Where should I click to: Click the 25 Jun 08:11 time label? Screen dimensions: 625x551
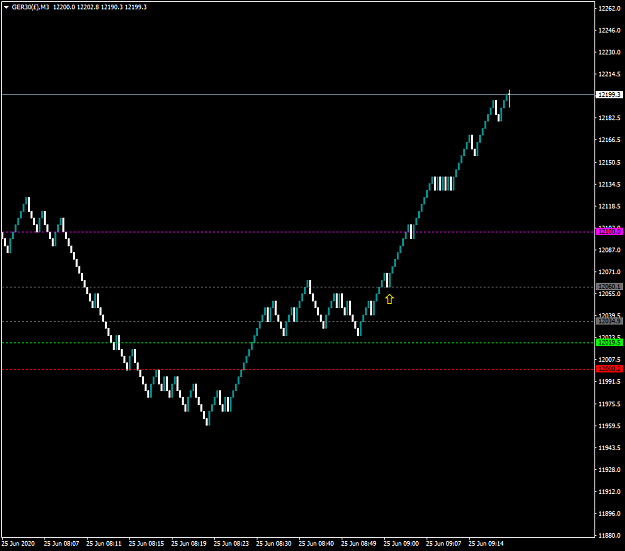point(104,543)
